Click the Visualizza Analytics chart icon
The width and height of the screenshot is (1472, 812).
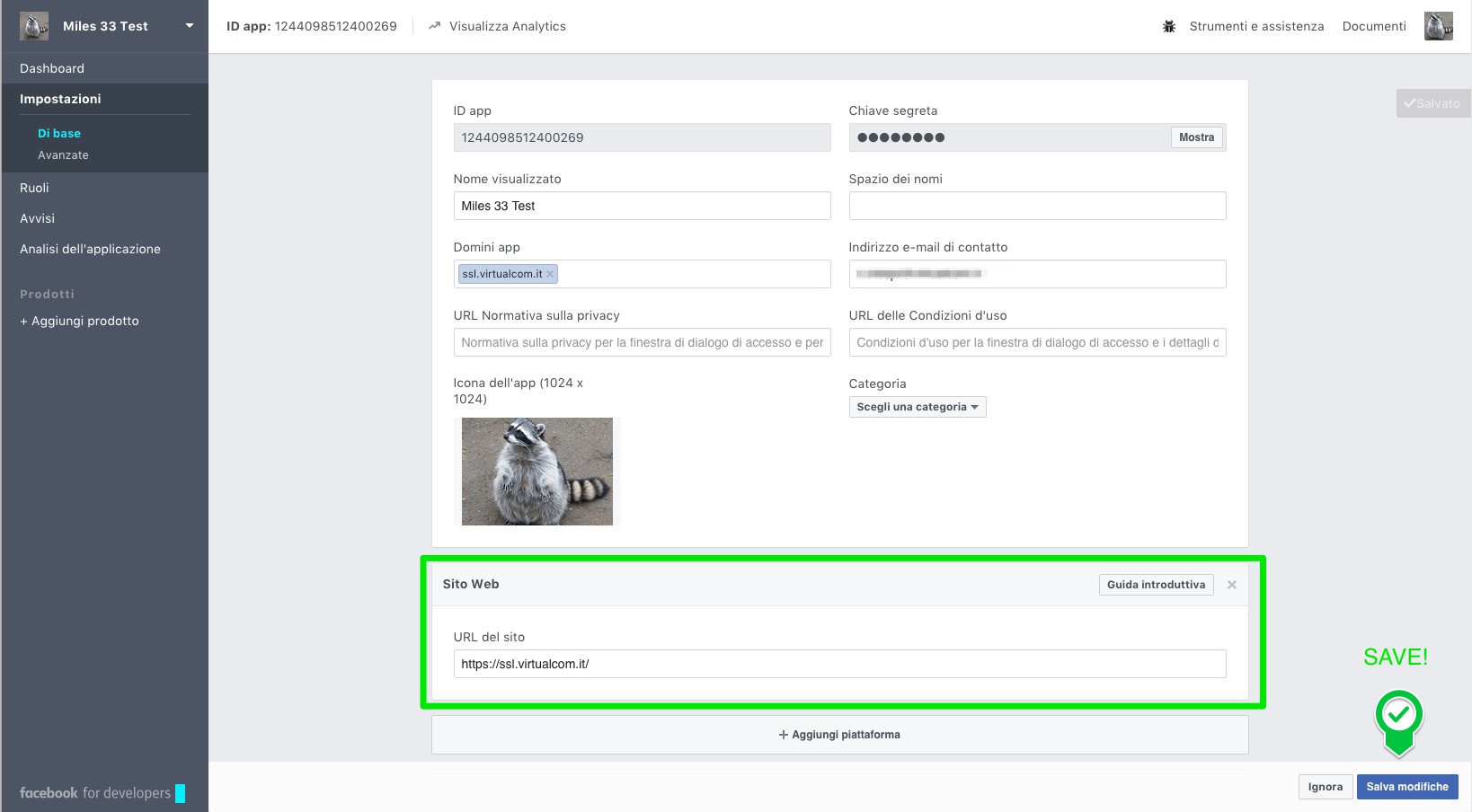point(435,26)
